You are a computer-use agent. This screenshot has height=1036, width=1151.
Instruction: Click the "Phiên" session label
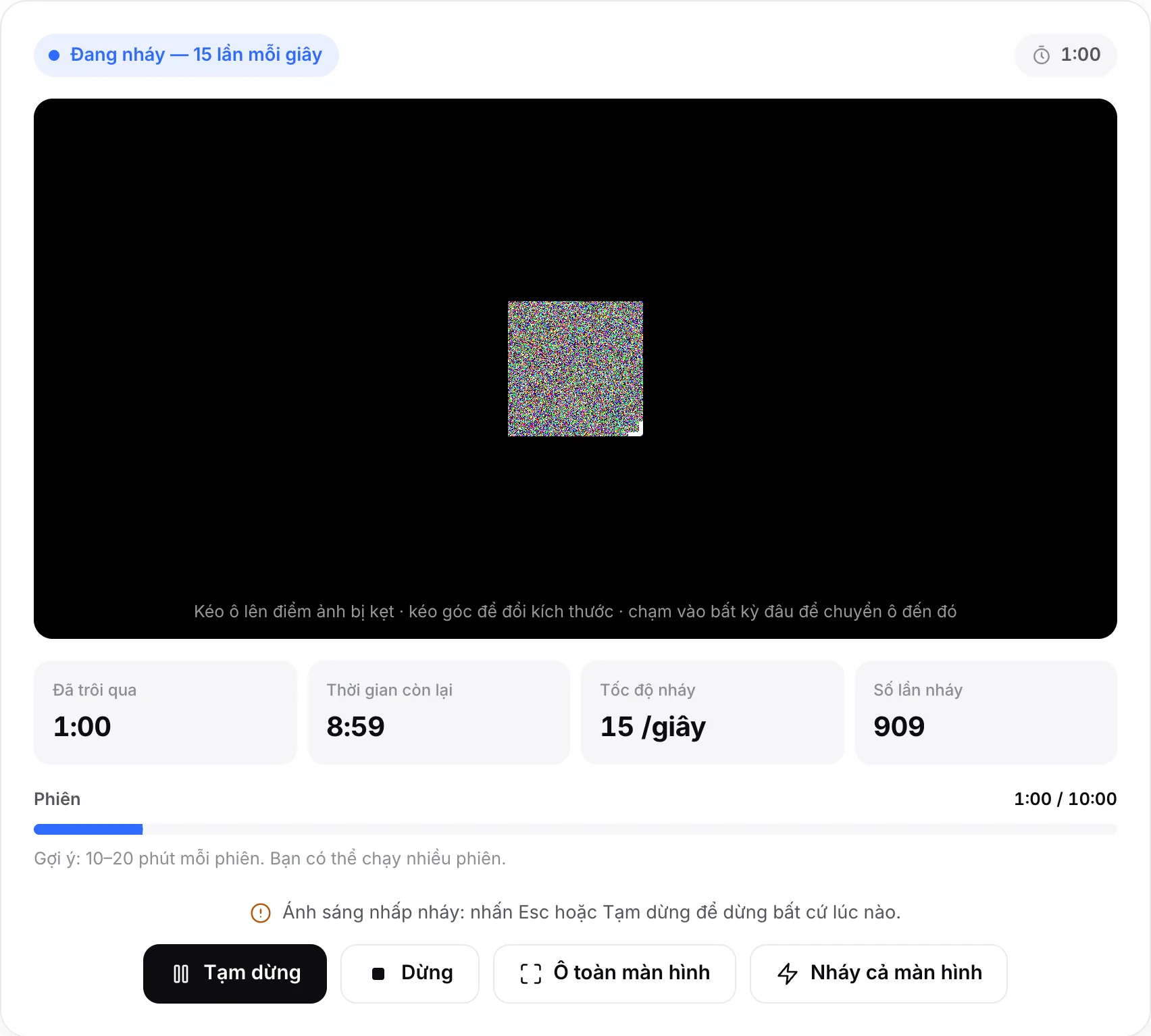[x=57, y=799]
